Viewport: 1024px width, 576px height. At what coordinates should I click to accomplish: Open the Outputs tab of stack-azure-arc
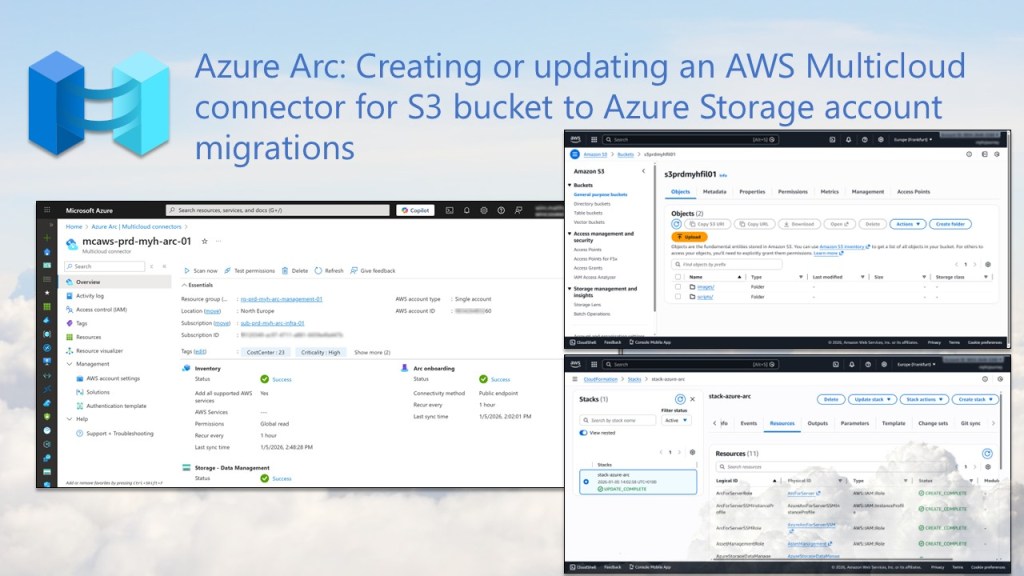pyautogui.click(x=818, y=424)
